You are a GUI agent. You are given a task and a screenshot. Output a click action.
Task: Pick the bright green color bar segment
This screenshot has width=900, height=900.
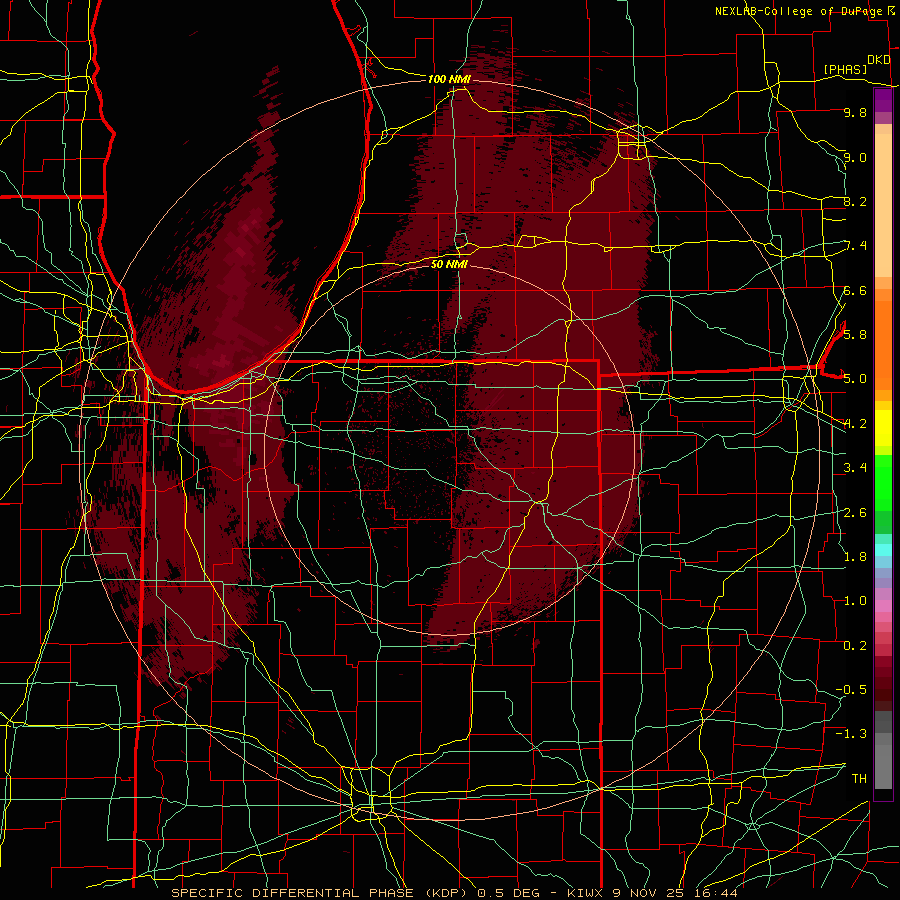click(883, 482)
